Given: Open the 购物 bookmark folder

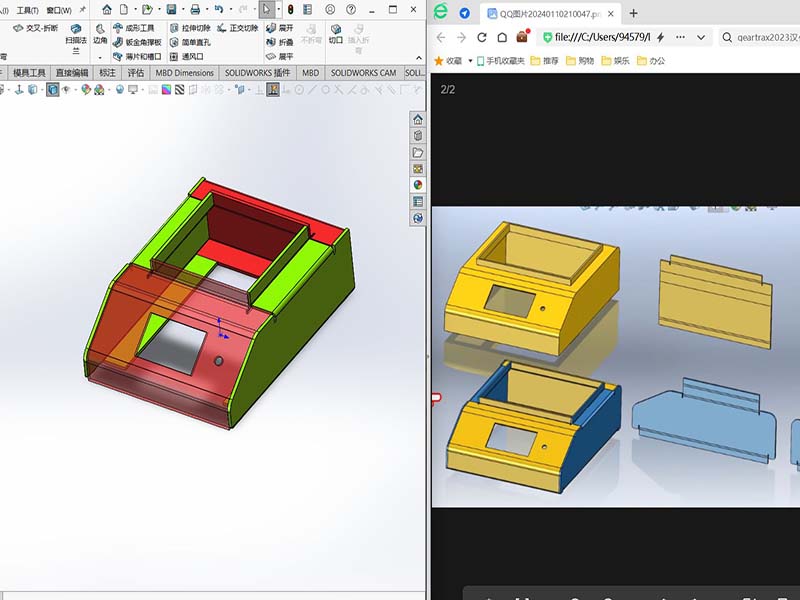Looking at the screenshot, I should [583, 61].
